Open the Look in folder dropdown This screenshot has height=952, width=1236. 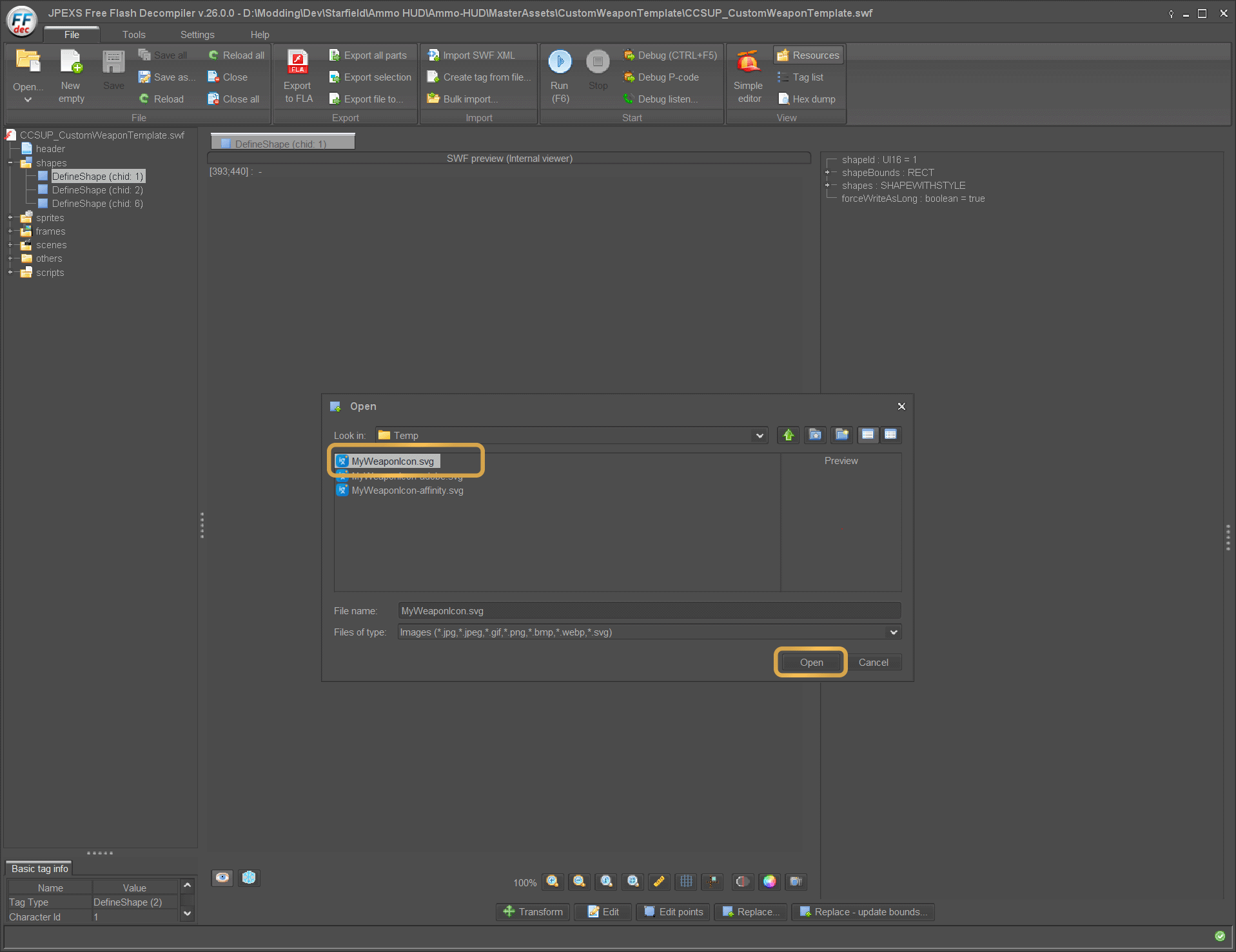pos(760,436)
